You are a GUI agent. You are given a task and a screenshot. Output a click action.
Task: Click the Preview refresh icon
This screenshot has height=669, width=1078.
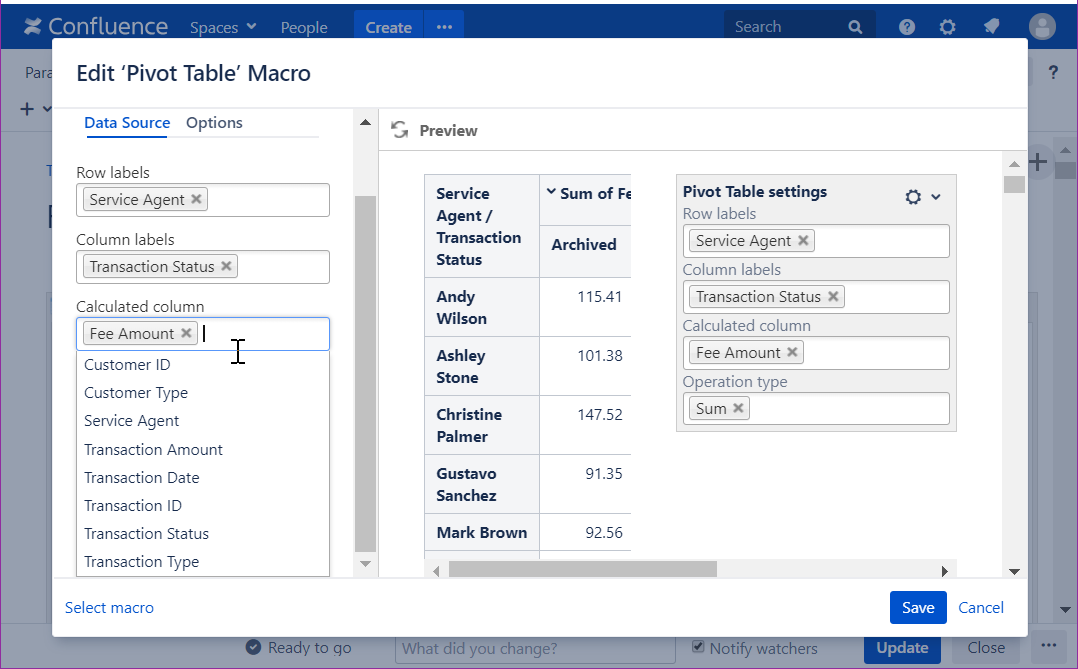(400, 130)
